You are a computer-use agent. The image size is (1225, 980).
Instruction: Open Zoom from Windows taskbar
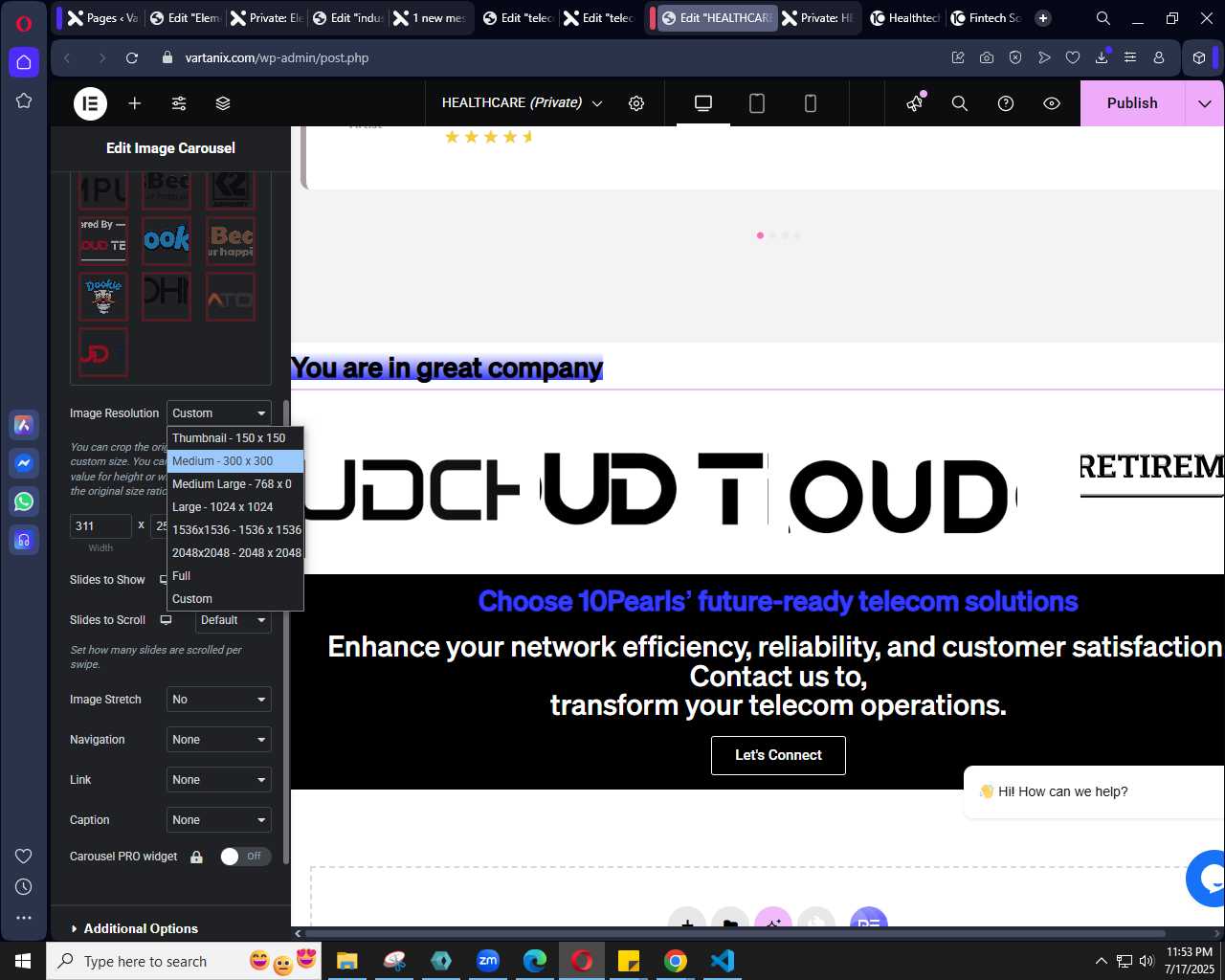488,960
